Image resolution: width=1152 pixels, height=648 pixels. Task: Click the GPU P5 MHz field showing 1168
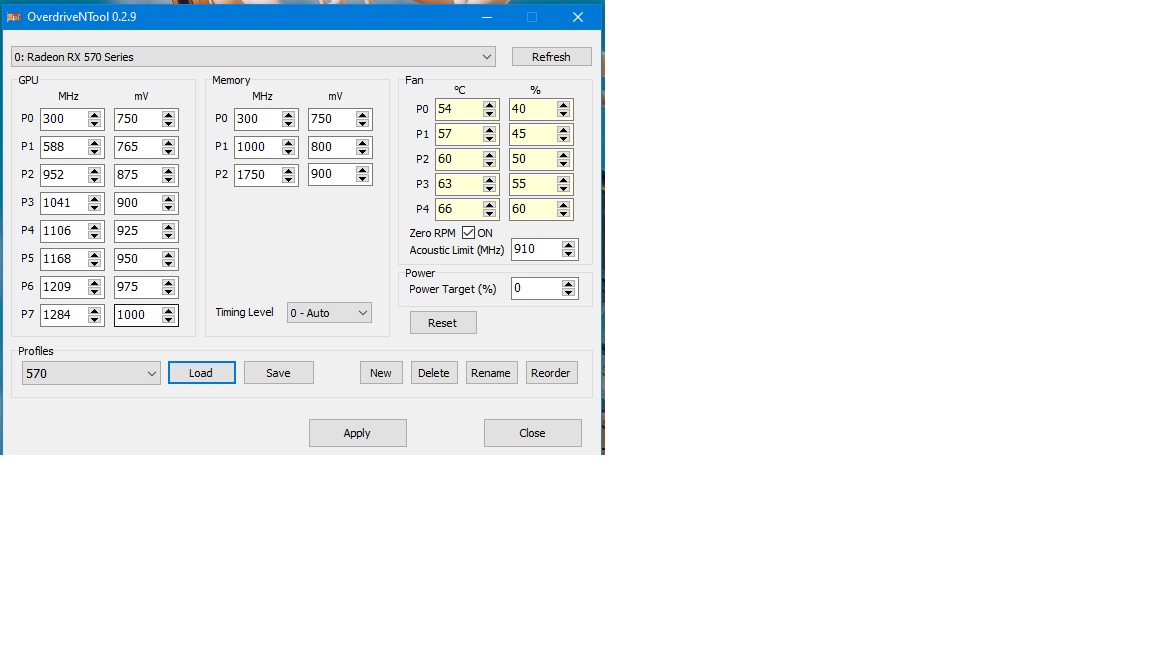coord(64,259)
